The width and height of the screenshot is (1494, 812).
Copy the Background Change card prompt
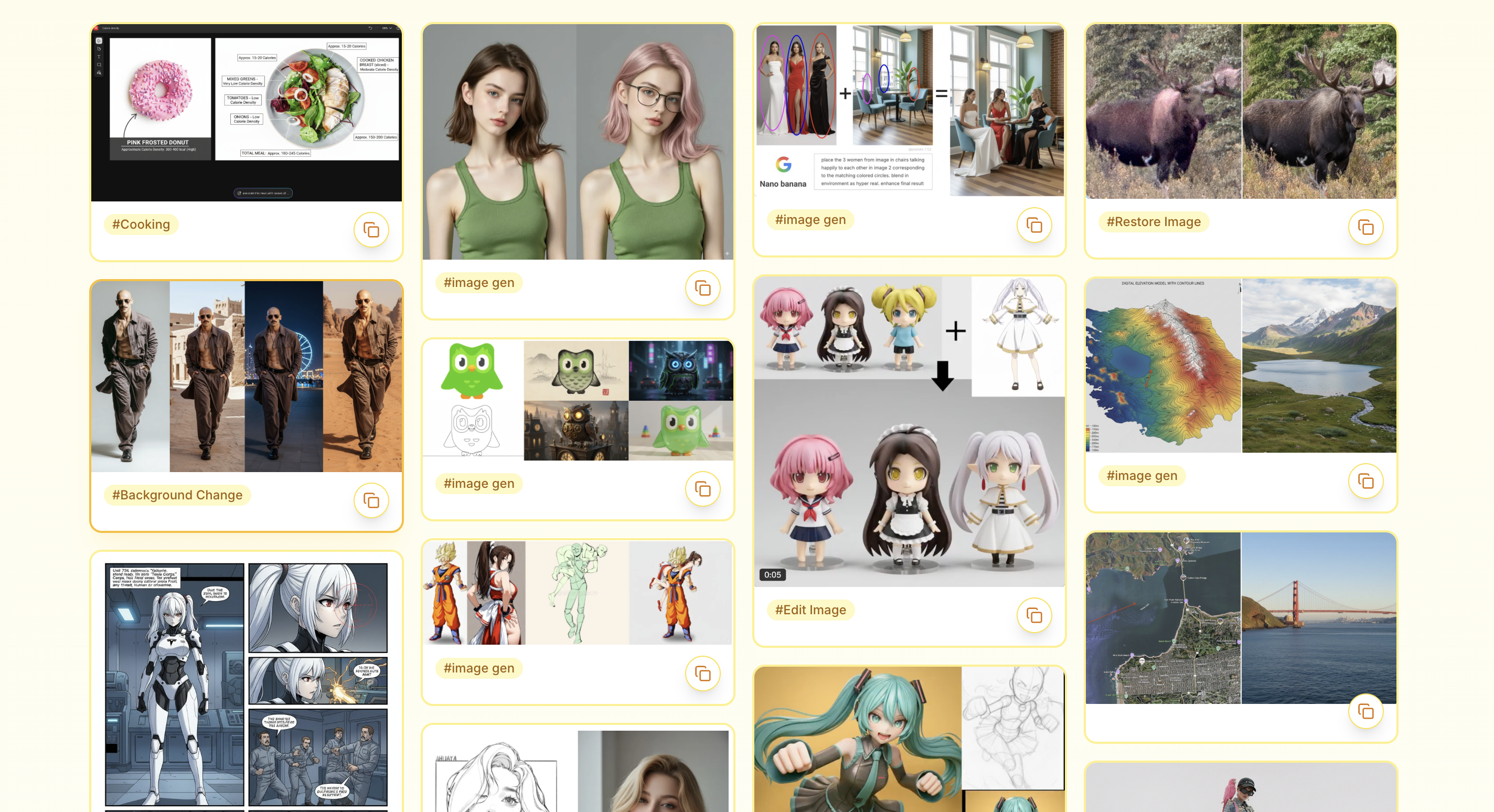coord(371,500)
